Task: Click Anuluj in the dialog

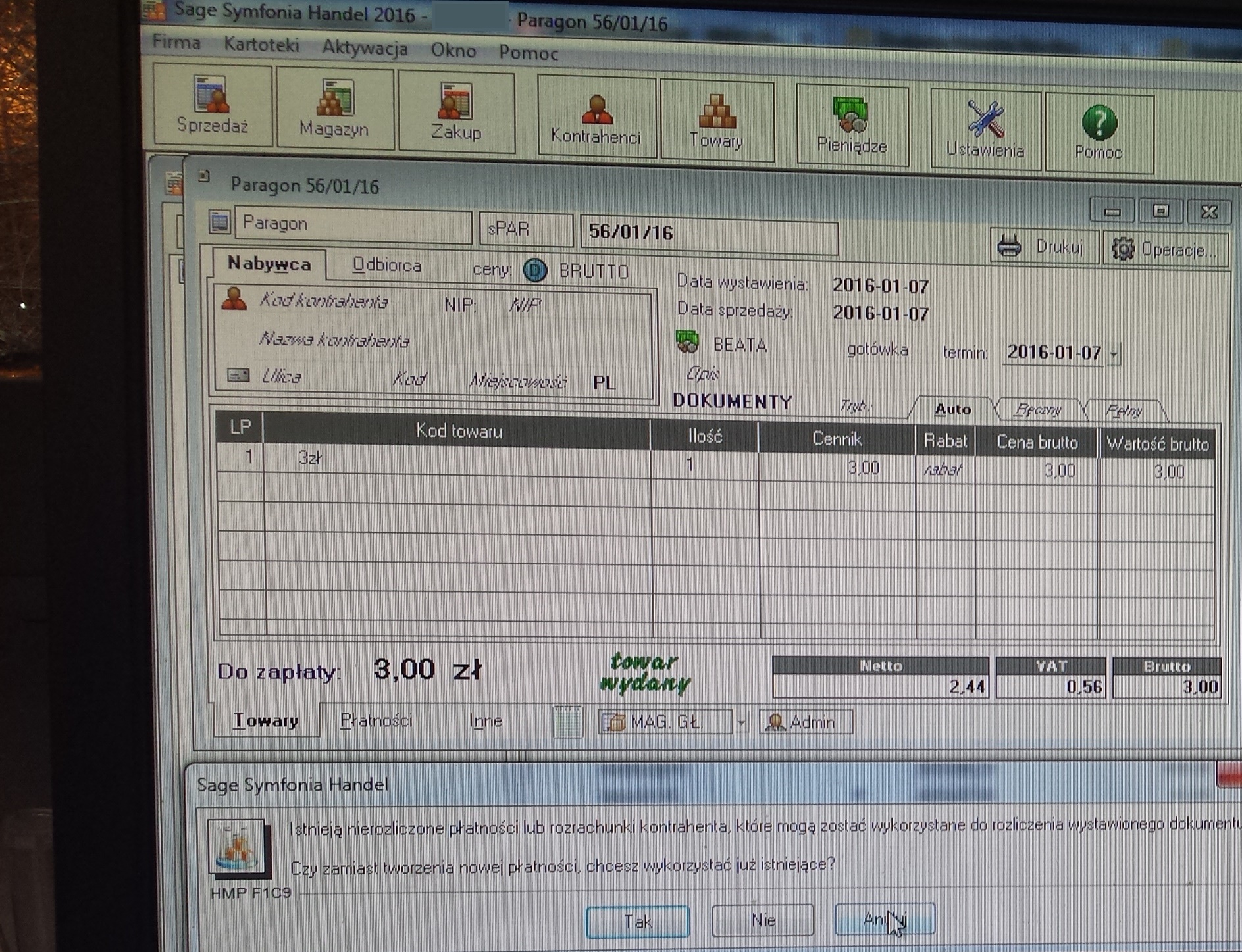Action: [885, 918]
